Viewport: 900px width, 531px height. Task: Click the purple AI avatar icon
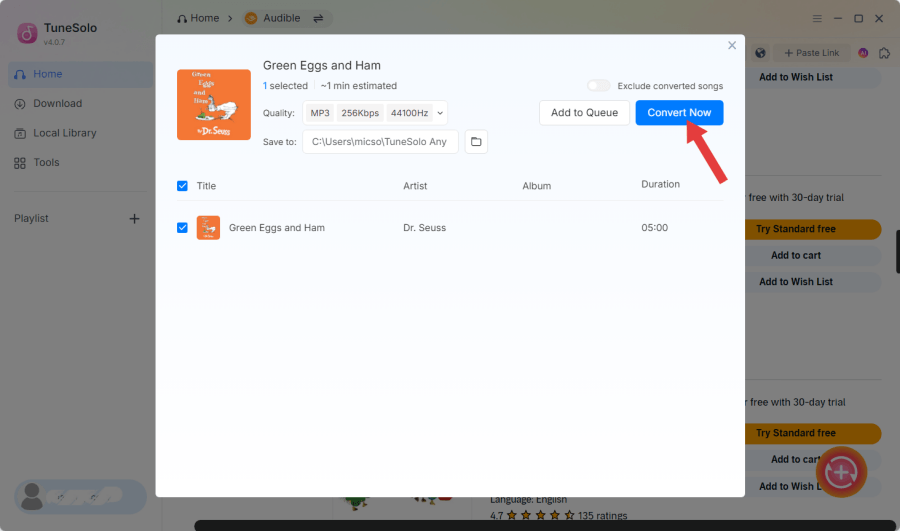[863, 53]
